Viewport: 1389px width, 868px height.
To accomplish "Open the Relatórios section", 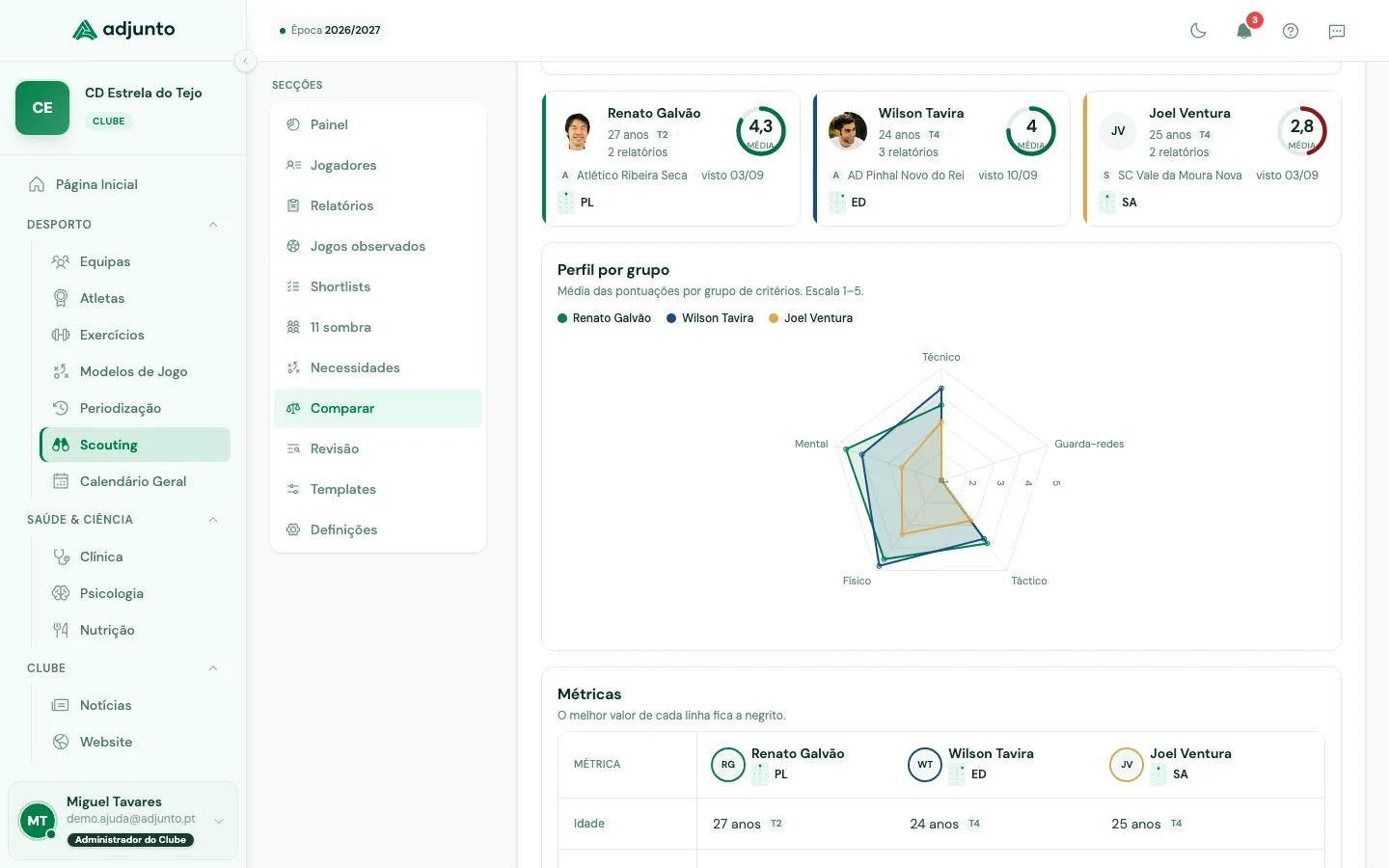I will pos(378,205).
